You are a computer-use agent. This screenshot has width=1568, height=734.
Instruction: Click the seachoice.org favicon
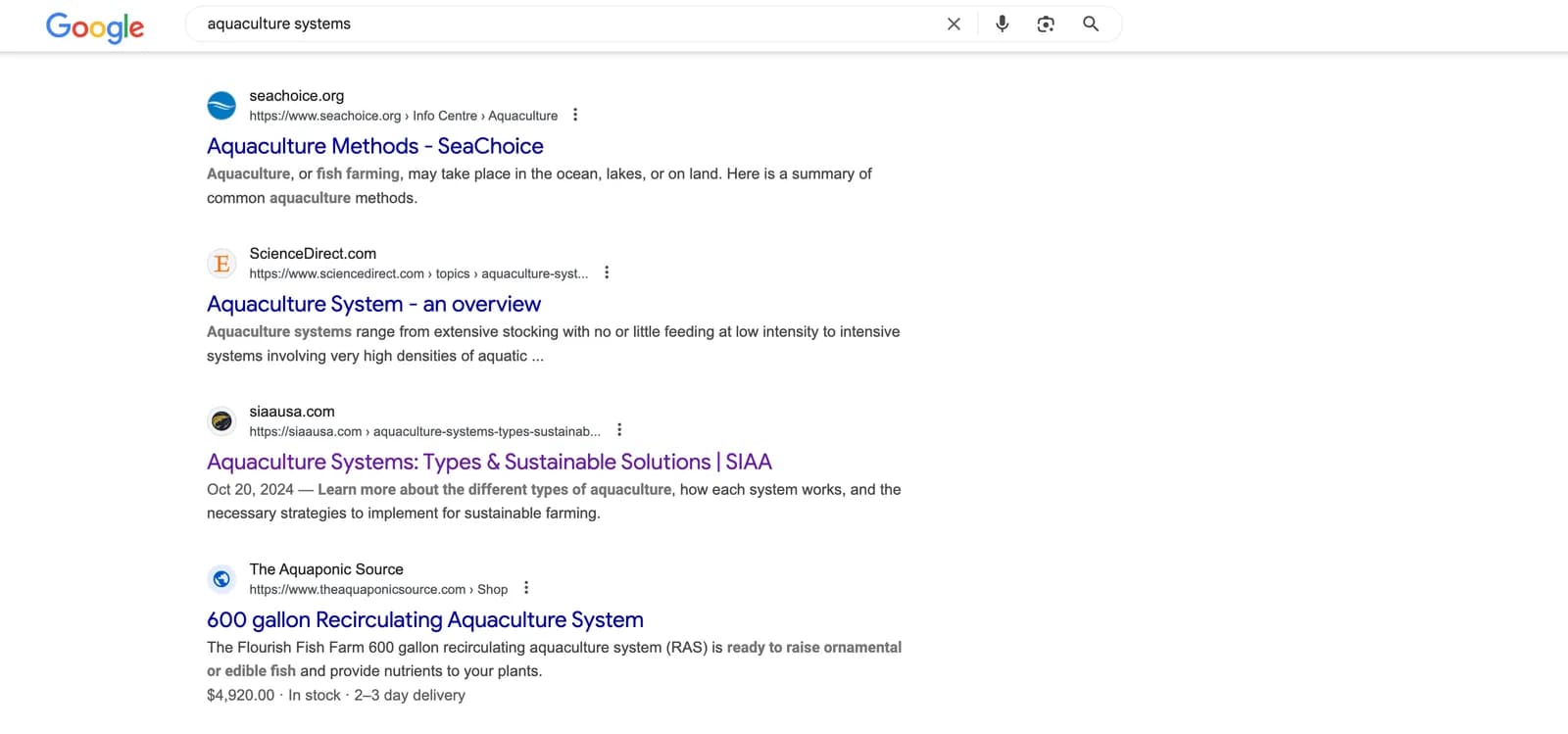click(221, 105)
